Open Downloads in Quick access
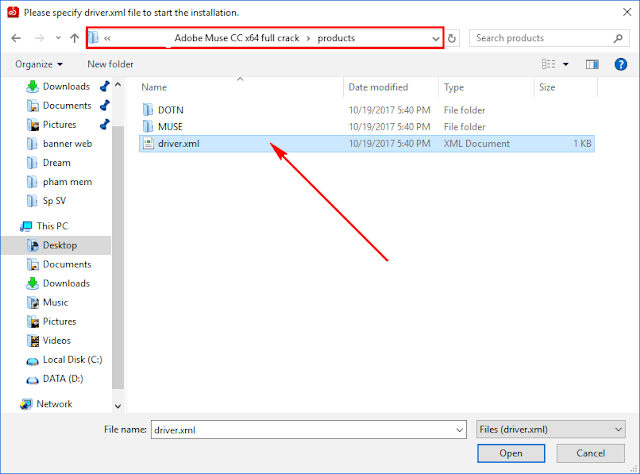The width and height of the screenshot is (640, 474). [x=66, y=87]
